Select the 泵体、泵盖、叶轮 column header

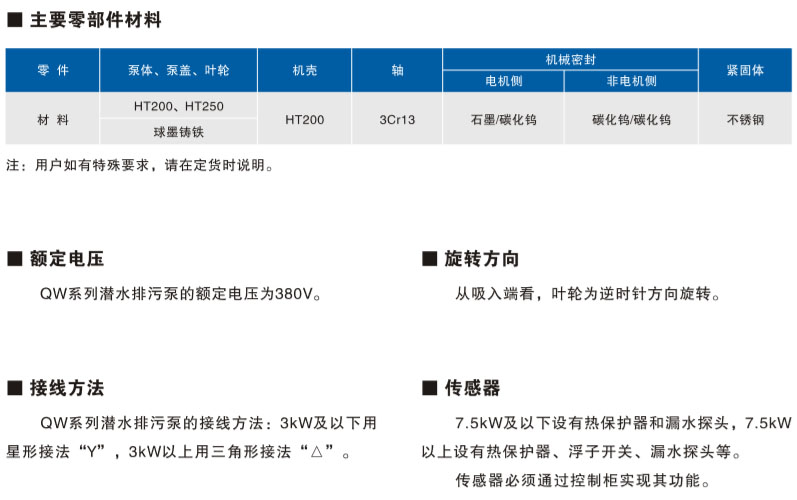coord(178,70)
